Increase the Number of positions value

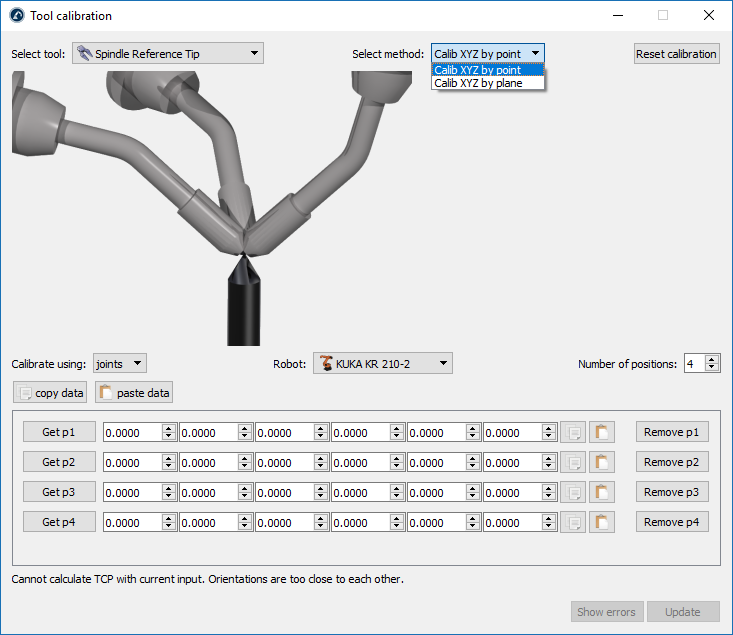point(712,360)
